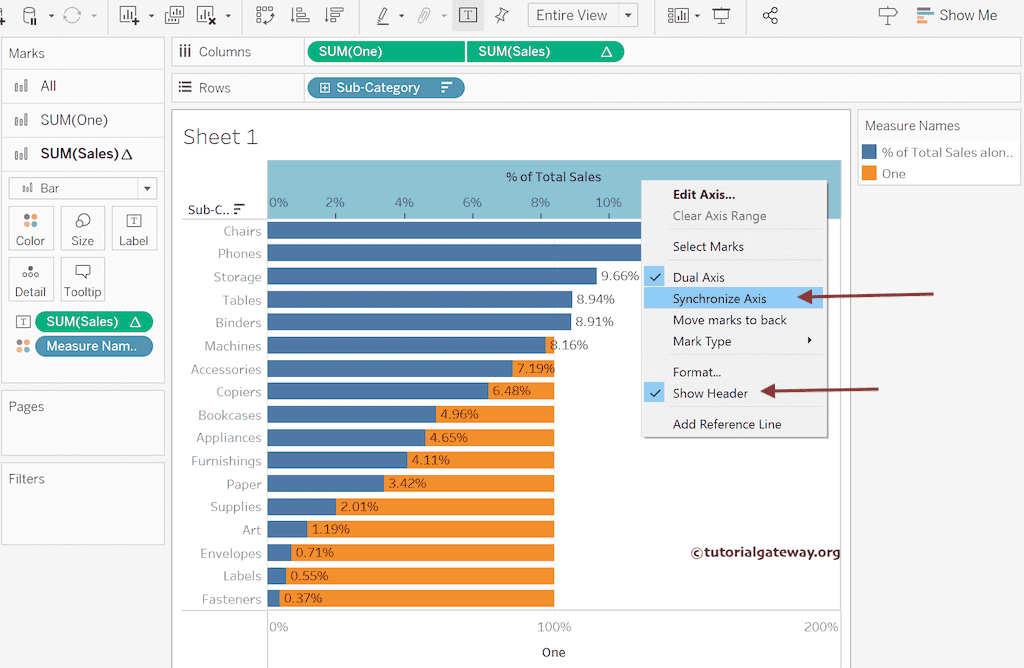Select Add Reference Line menu item
Image resolution: width=1024 pixels, height=668 pixels.
coord(727,424)
